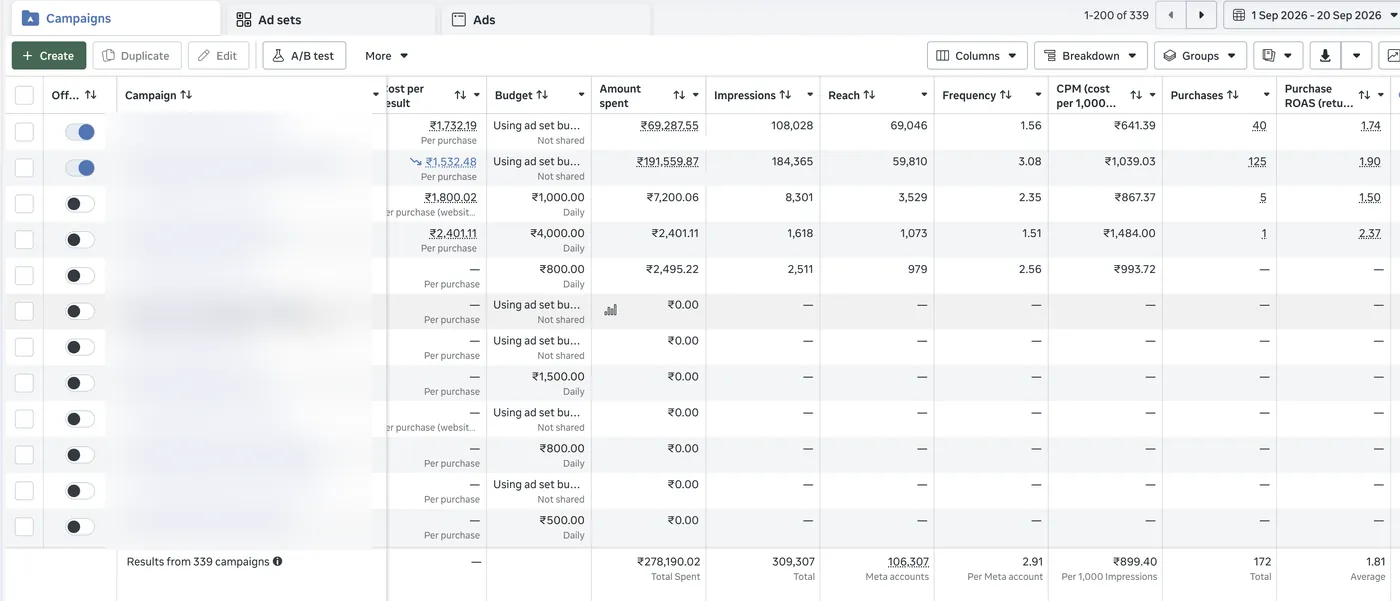Click the underlined 40 purchases value
Screen dimensions: 1400x601
(1259, 125)
